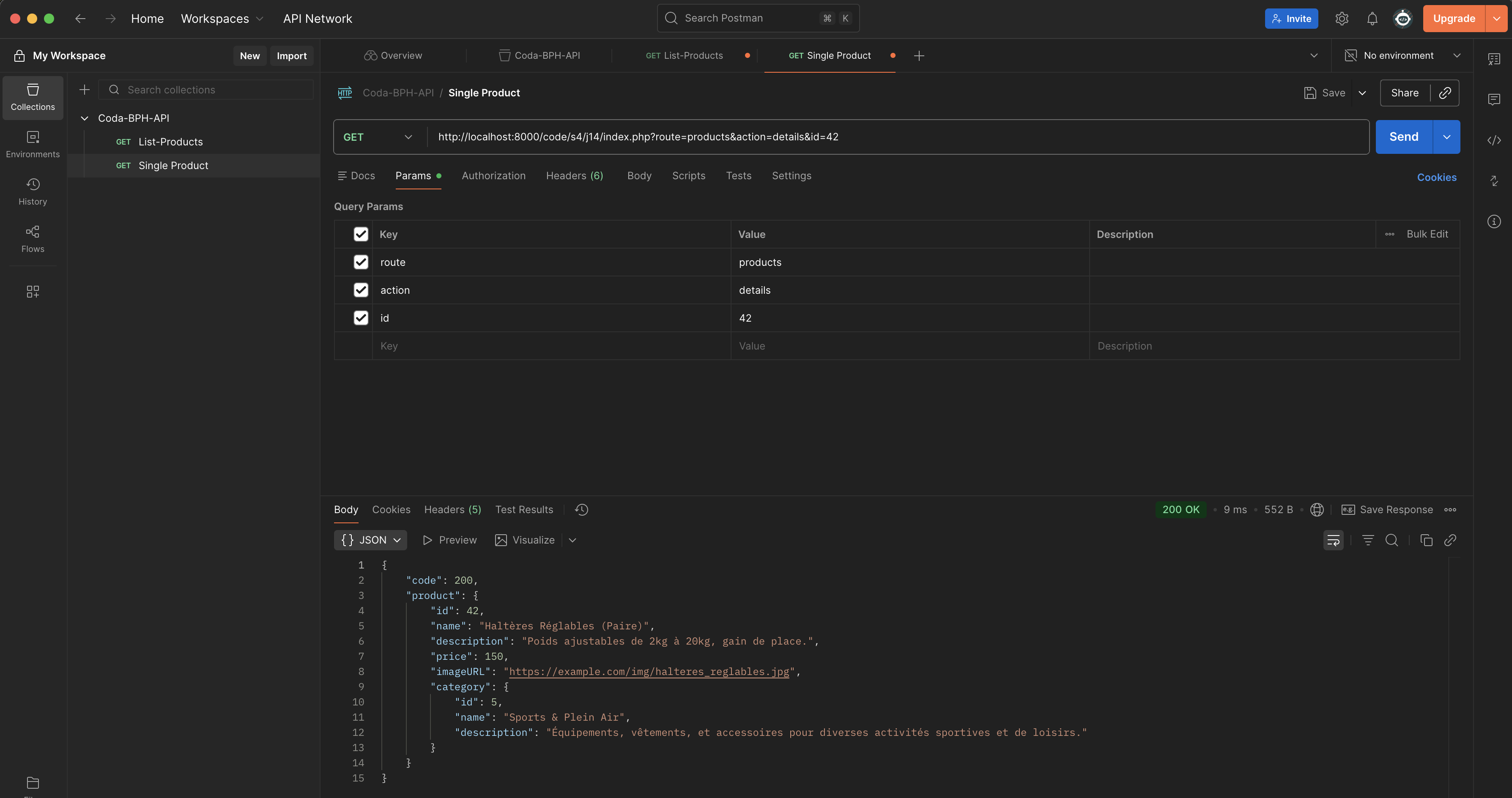Click the empty Key input in Query Params
Viewport: 1512px width, 798px height.
(x=552, y=346)
